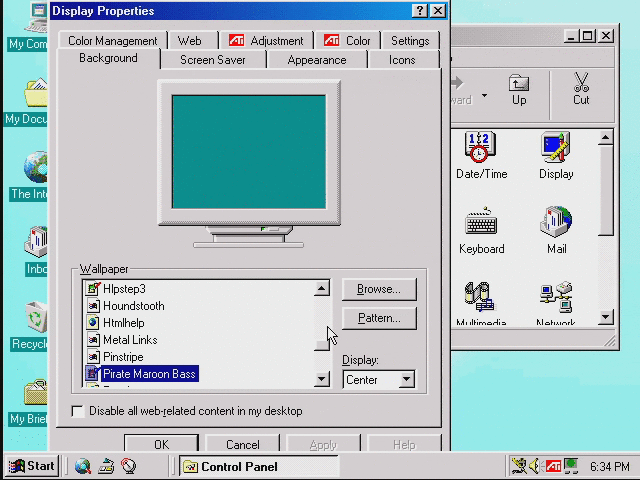The width and height of the screenshot is (640, 480).
Task: Open the Display Center dropdown
Action: tap(407, 380)
